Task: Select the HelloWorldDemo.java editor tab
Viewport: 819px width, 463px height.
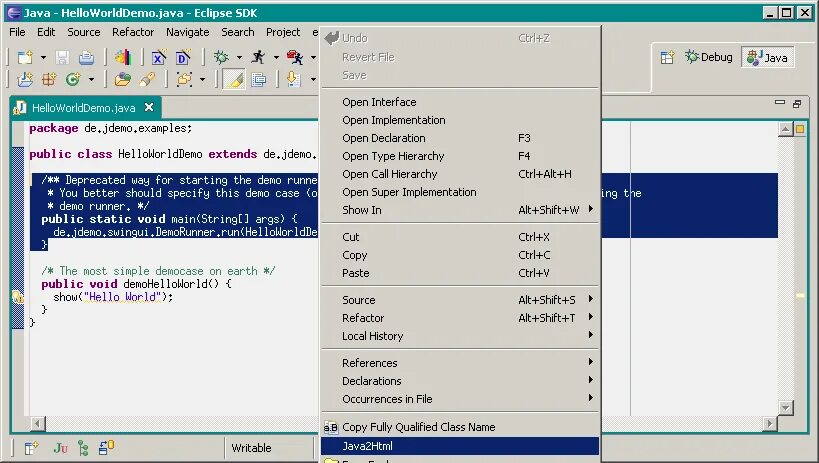Action: 84,108
